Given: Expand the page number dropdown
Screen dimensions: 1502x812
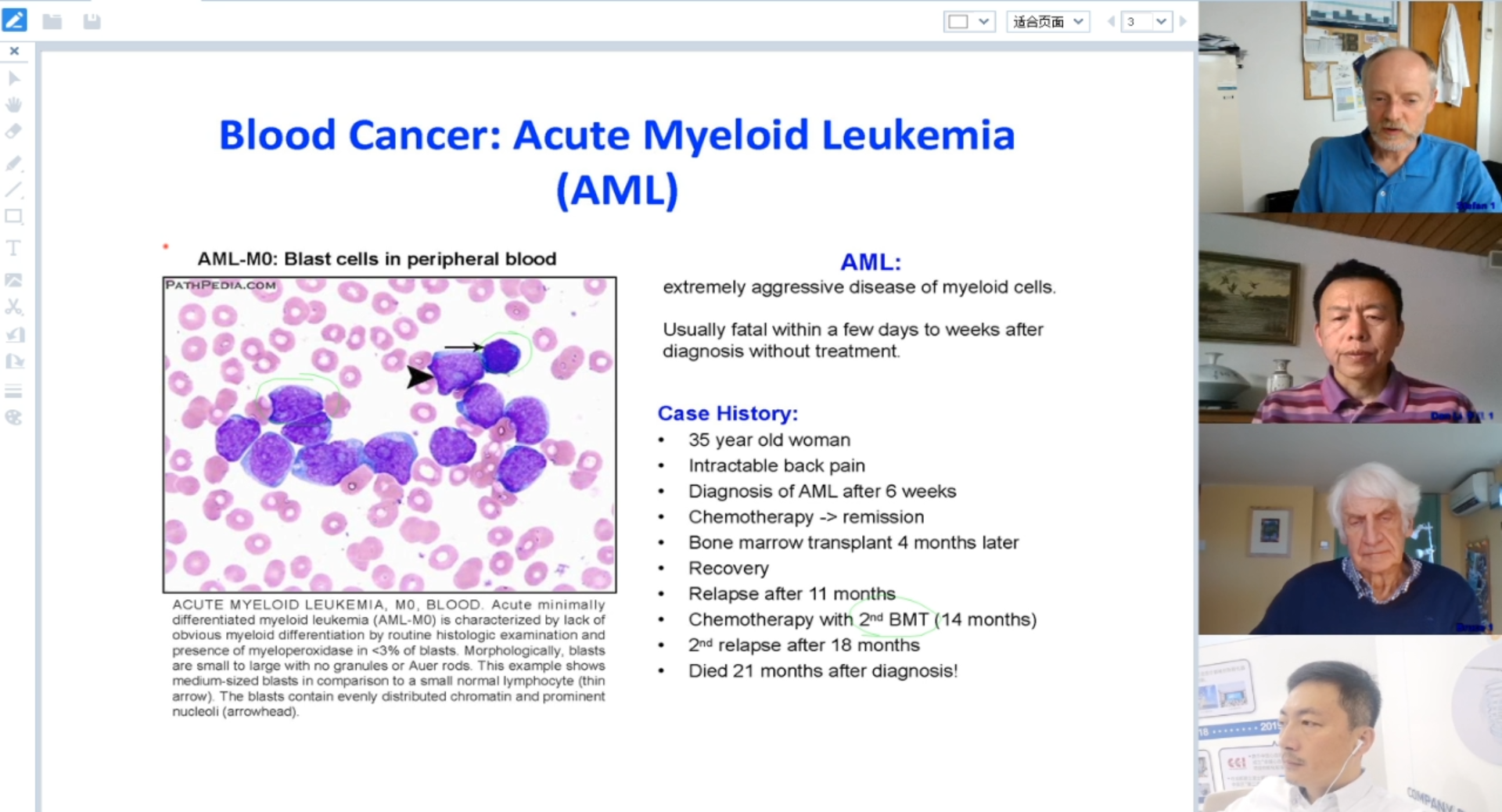Looking at the screenshot, I should [x=1161, y=22].
